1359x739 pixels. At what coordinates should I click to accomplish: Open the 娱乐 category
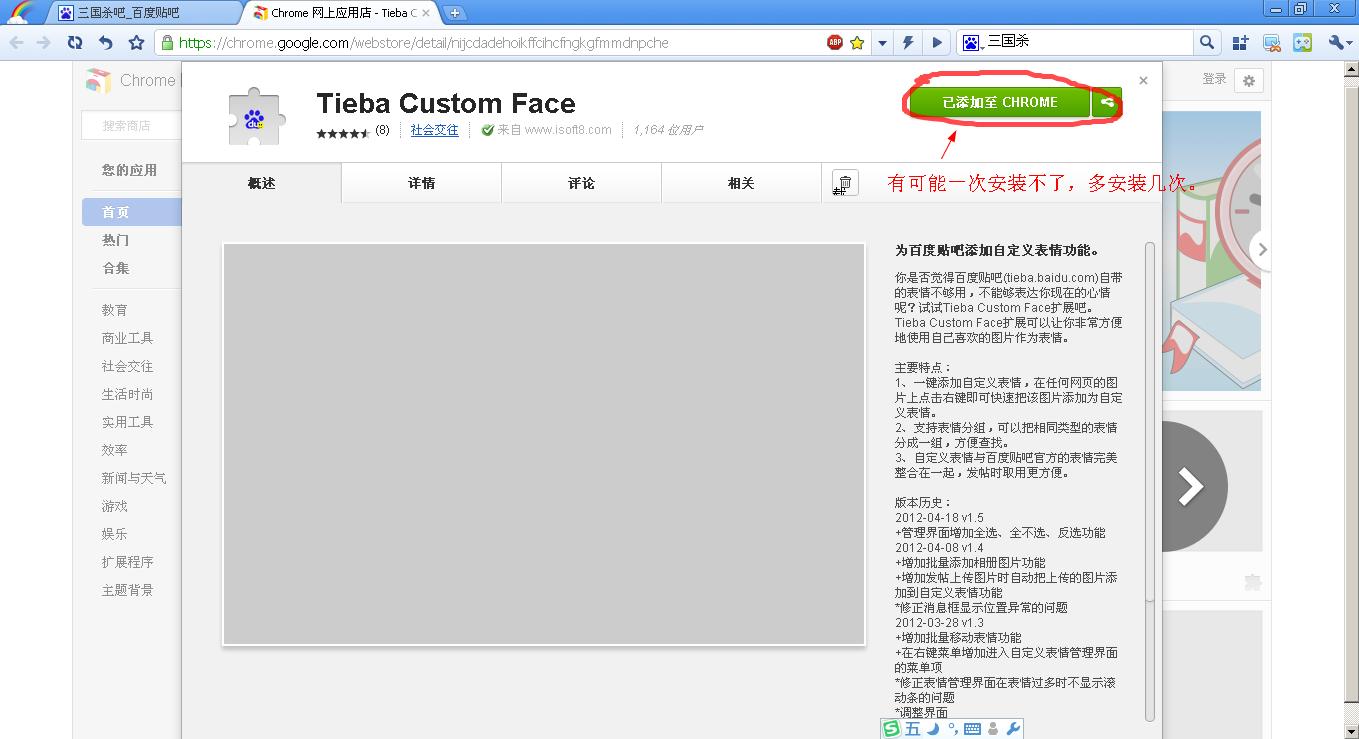point(115,534)
